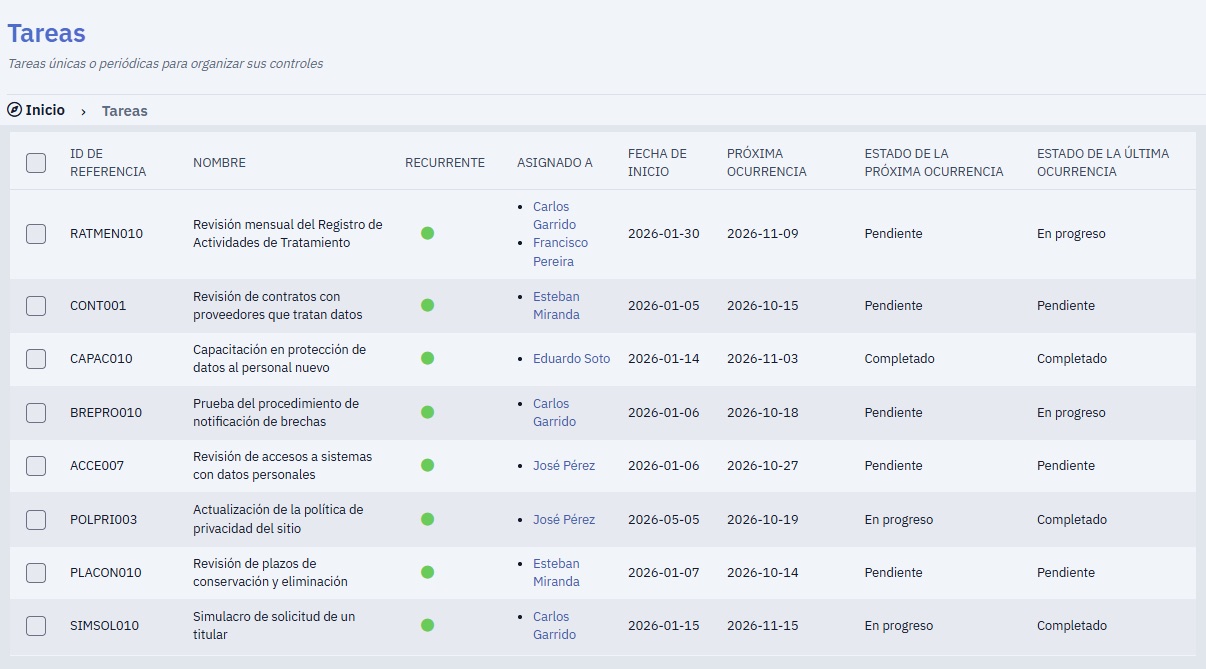1206x669 pixels.
Task: Open Esteban Miranda link in PLACON010 row
Action: [x=556, y=572]
